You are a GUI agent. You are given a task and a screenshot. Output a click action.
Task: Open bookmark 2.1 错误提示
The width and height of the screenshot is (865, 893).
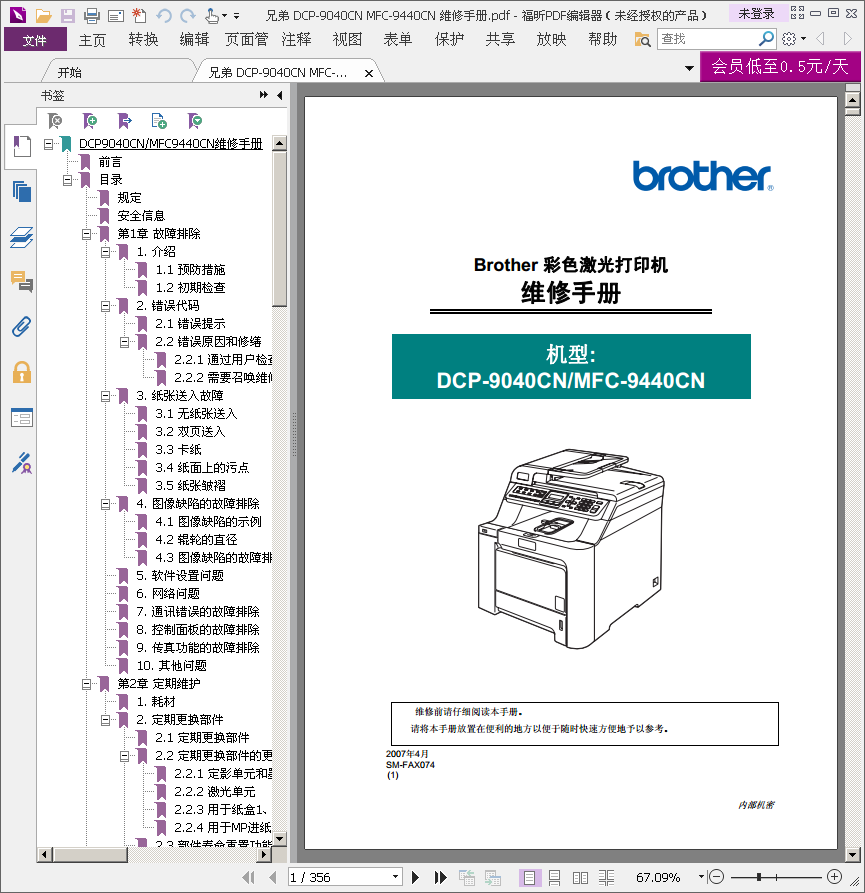point(190,324)
